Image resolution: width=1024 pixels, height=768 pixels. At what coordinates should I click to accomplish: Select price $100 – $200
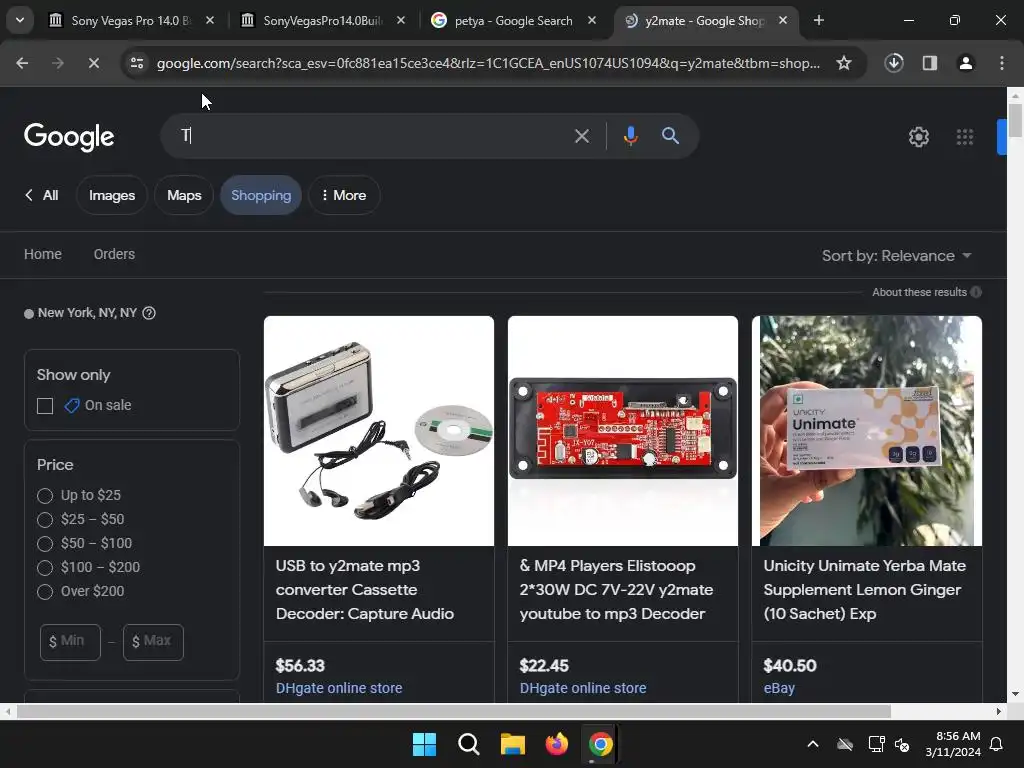click(45, 568)
